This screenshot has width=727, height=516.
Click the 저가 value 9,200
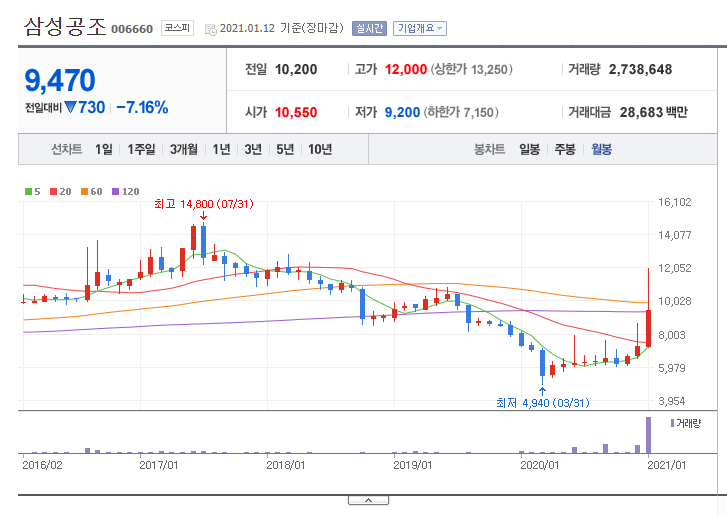[402, 112]
